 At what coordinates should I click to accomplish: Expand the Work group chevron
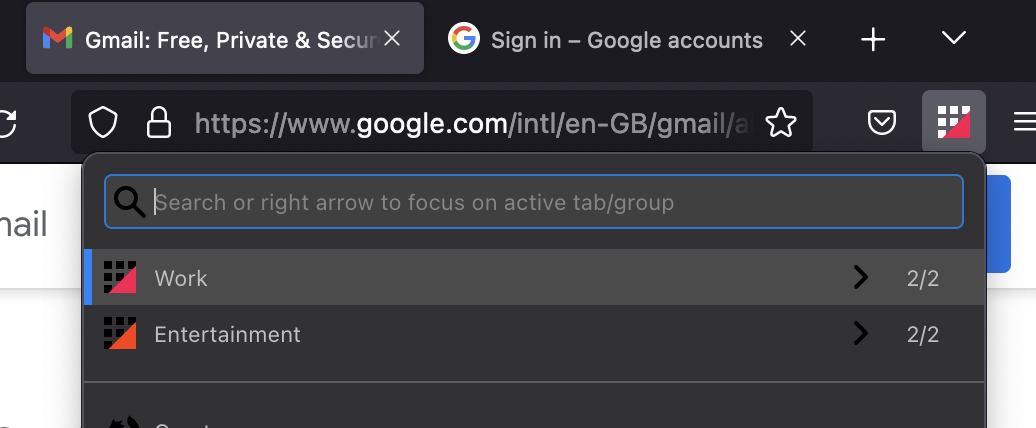click(x=860, y=278)
